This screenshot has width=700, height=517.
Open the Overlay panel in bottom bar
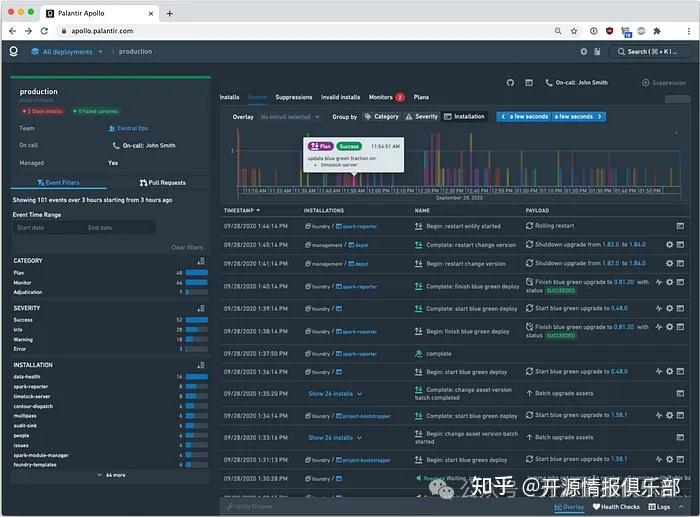(x=569, y=507)
